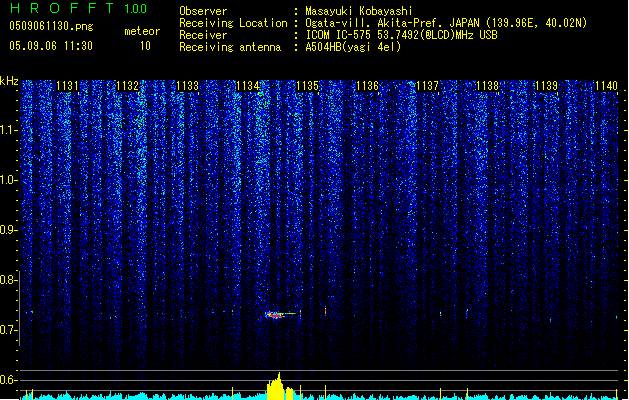Select the filename 0509061130.png
Viewport: 629px width, 400px height.
tap(51, 26)
